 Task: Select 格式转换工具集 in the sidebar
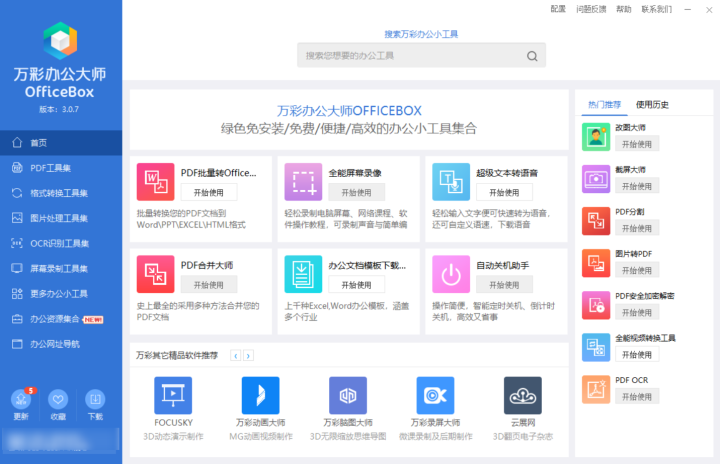(x=61, y=193)
